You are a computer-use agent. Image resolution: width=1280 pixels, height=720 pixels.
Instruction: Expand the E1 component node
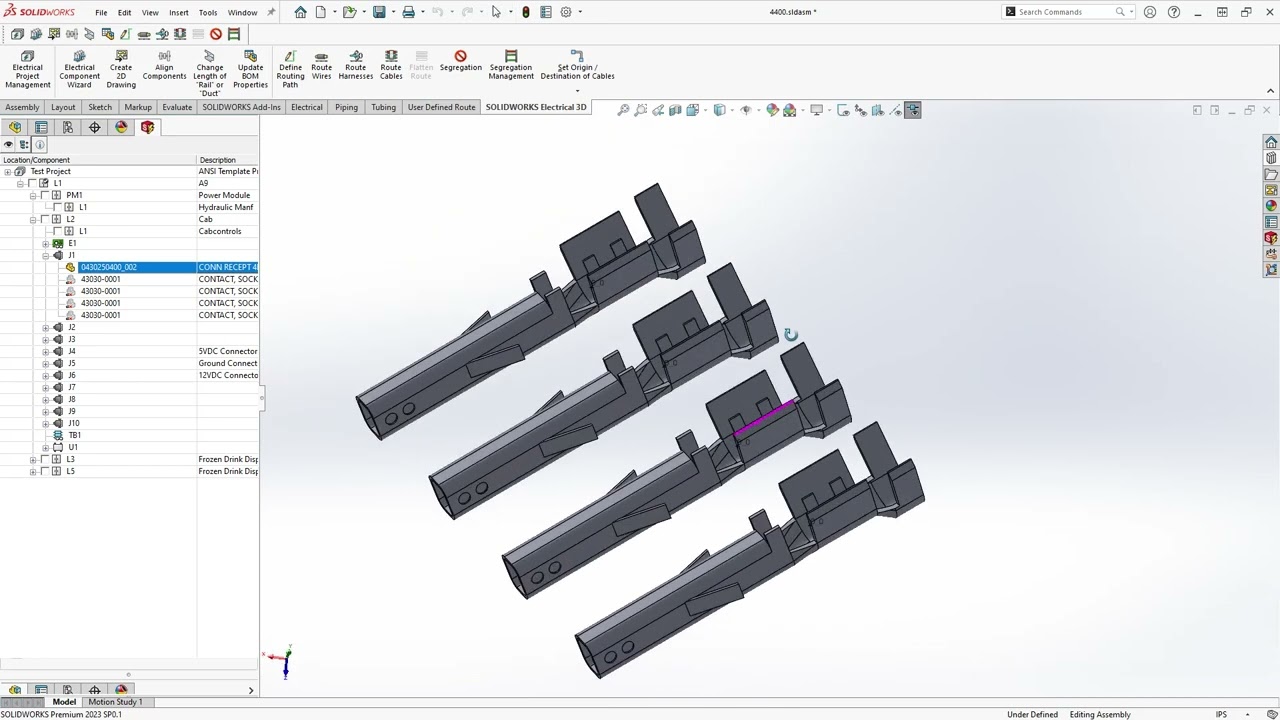[45, 243]
